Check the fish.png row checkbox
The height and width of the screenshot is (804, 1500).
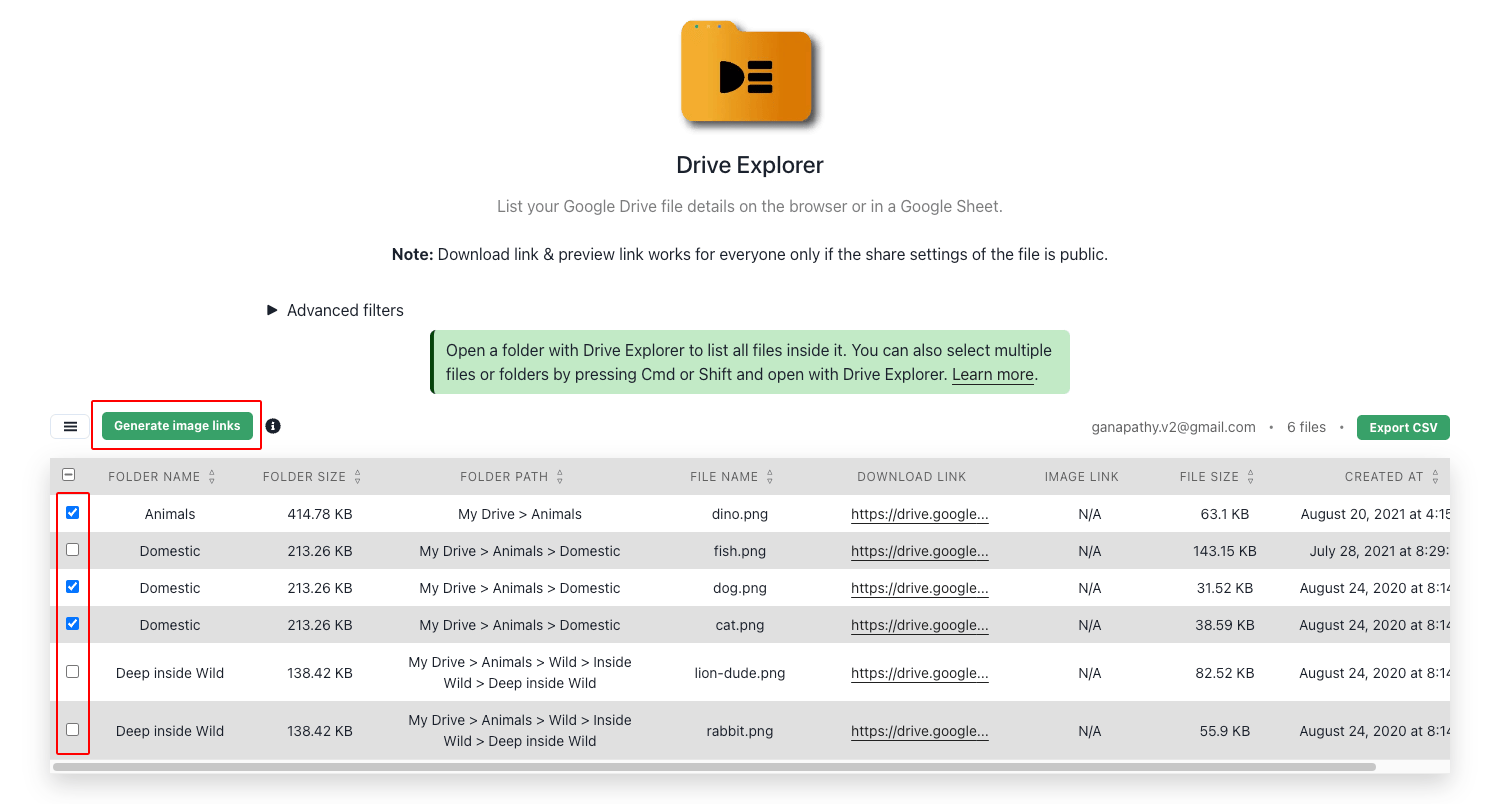pyautogui.click(x=72, y=549)
